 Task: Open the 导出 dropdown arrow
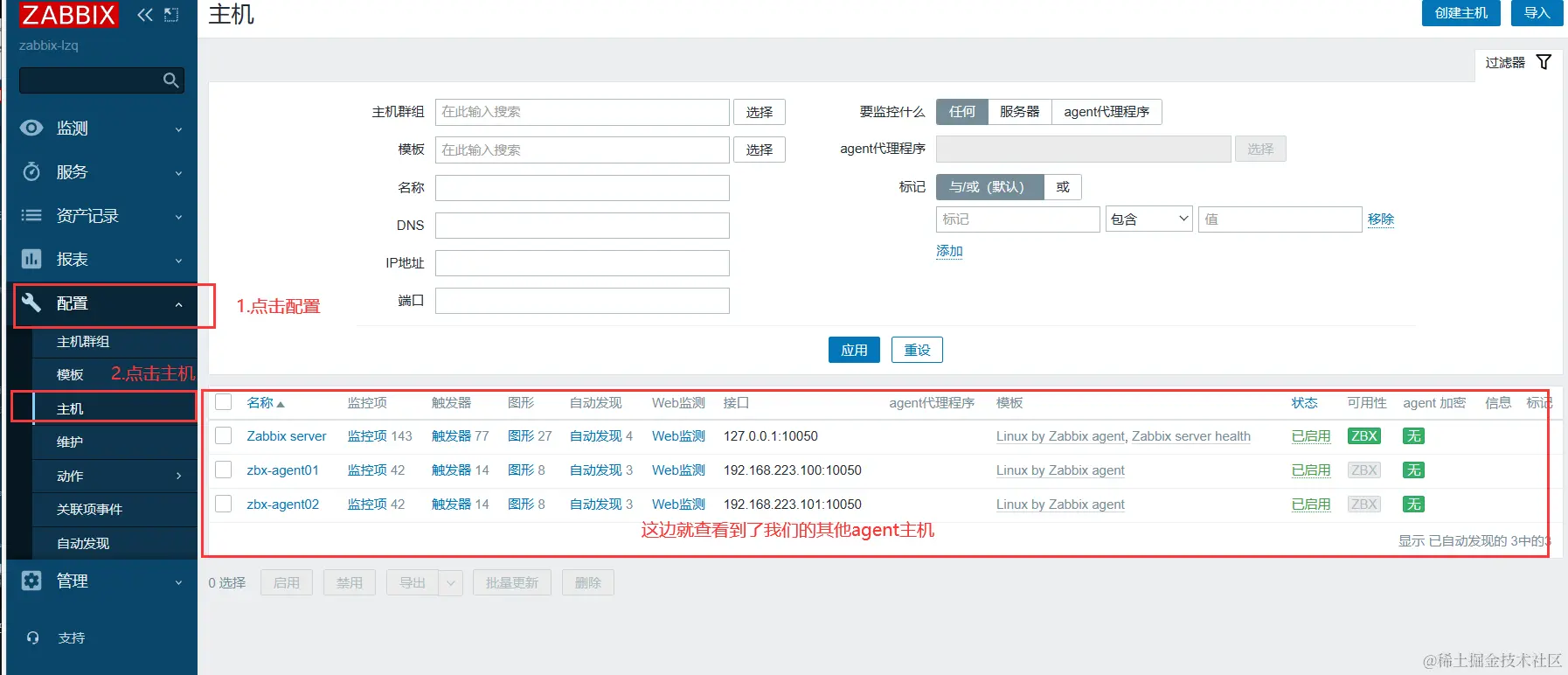click(451, 583)
